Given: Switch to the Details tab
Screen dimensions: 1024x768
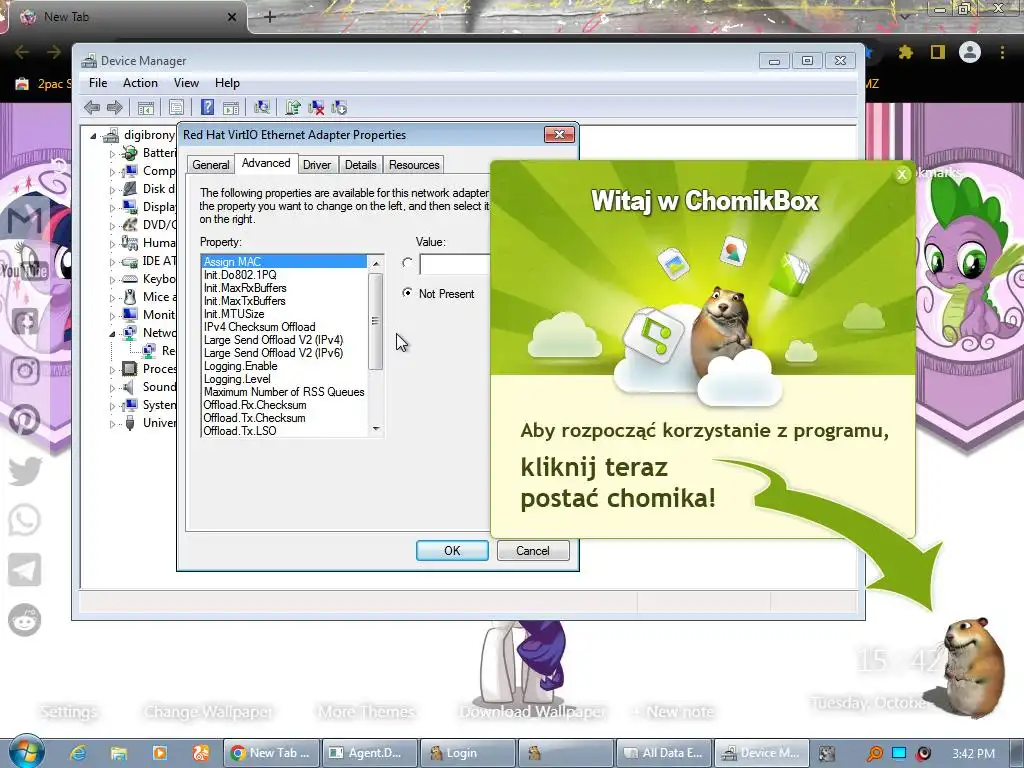Looking at the screenshot, I should click(360, 165).
